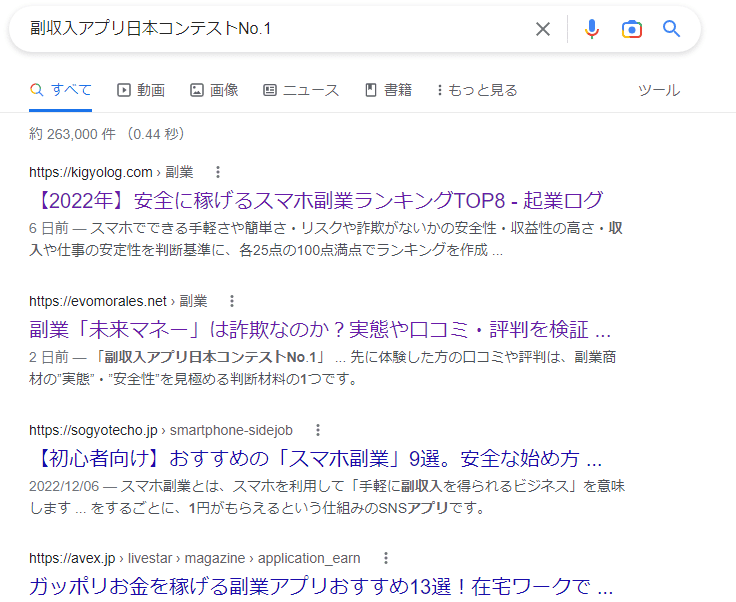Open the ツール (Tools) filter options
This screenshot has width=736, height=602.
click(658, 90)
